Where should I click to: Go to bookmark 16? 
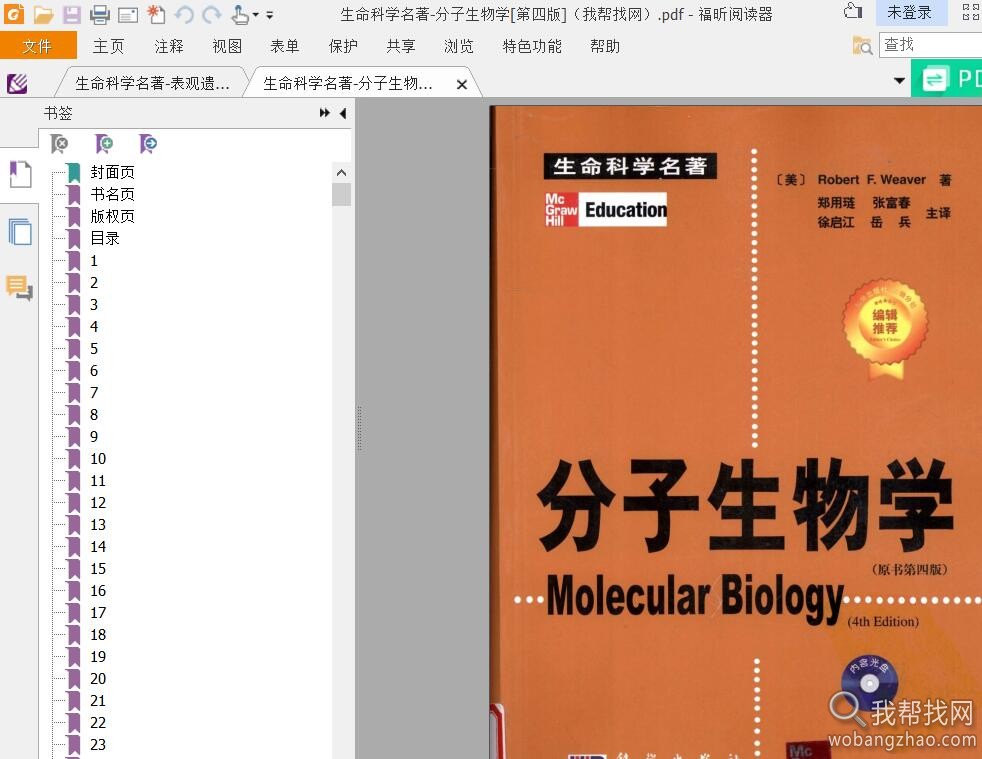coord(98,591)
